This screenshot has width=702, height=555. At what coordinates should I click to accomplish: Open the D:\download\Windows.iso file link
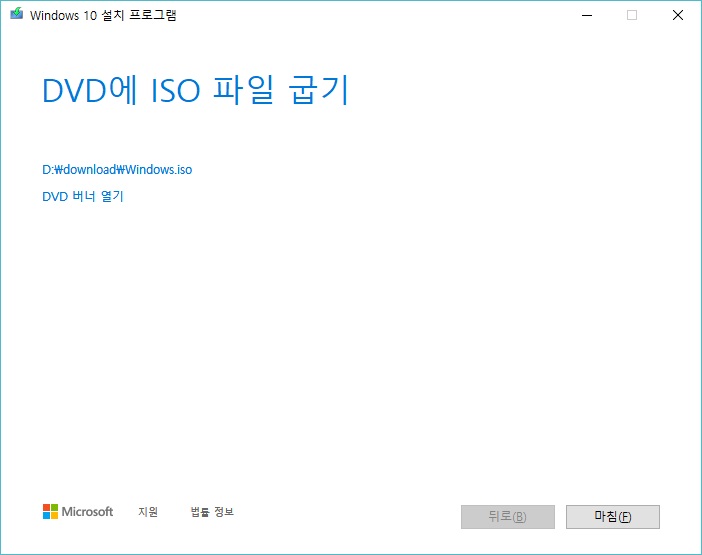coord(117,170)
